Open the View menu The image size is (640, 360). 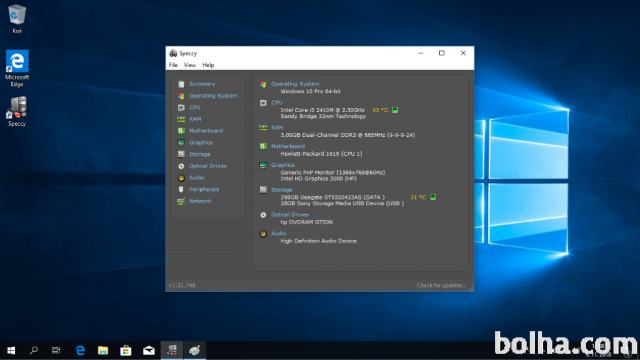coord(190,65)
